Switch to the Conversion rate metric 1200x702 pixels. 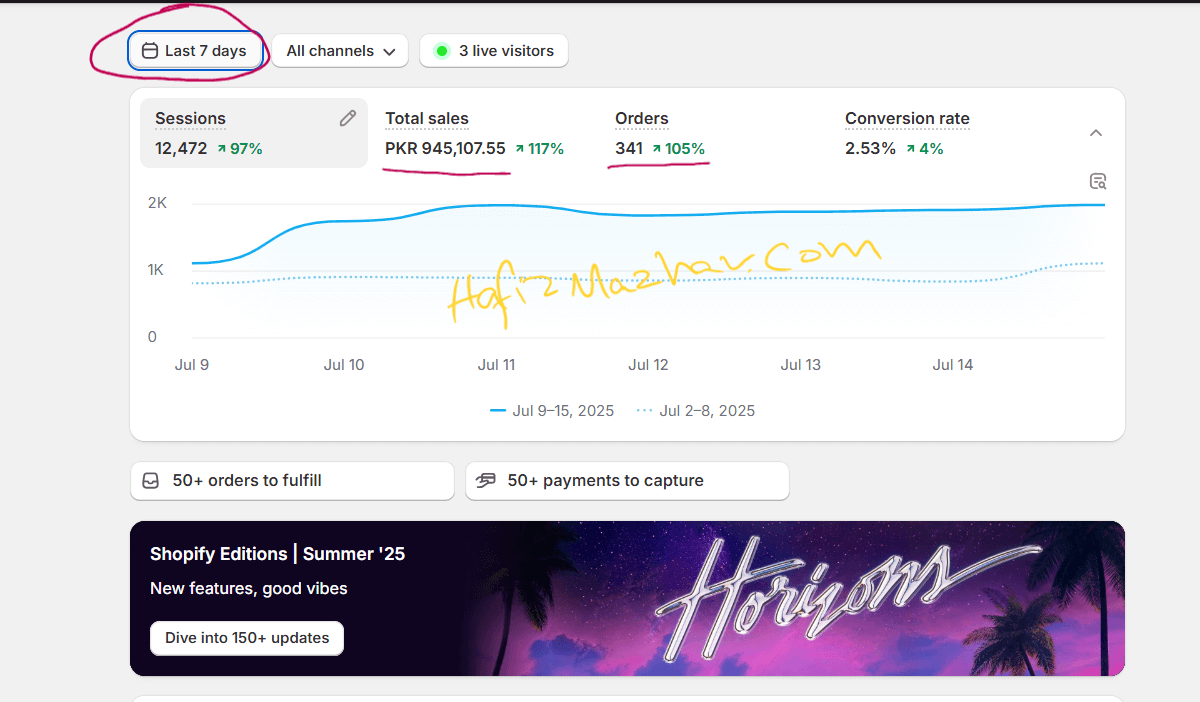pos(935,133)
